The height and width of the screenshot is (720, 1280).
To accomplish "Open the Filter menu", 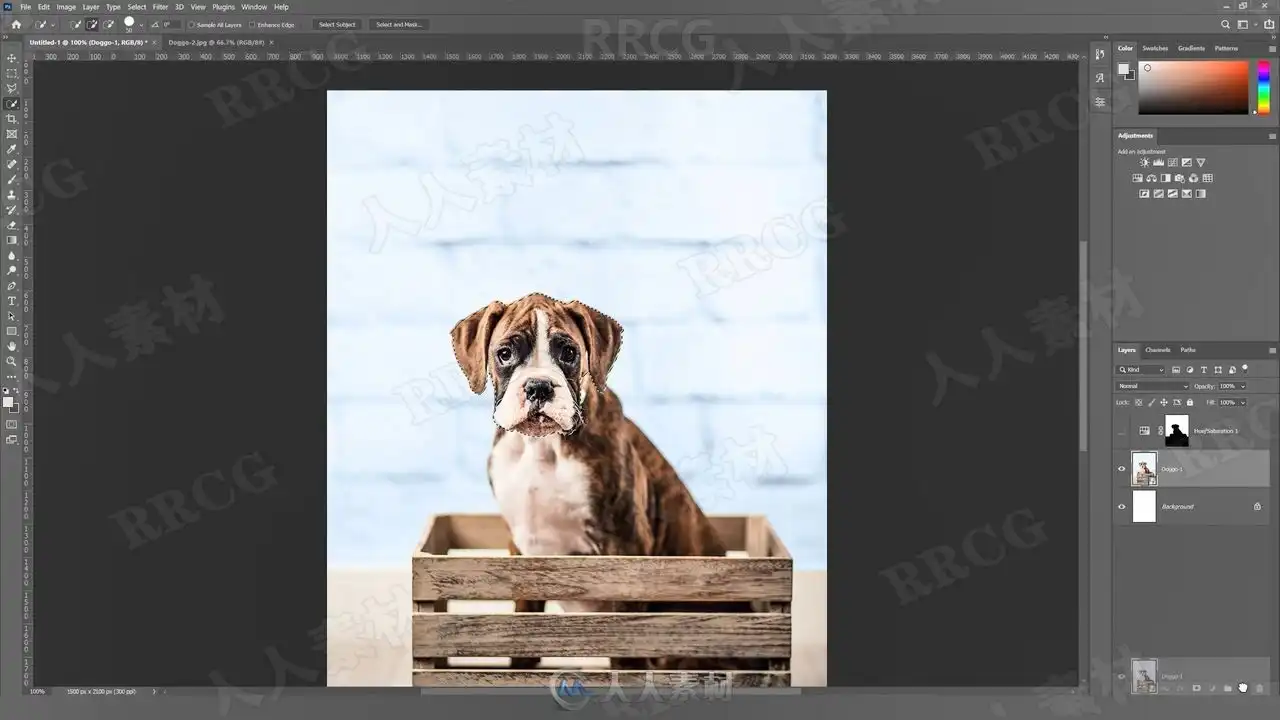I will pyautogui.click(x=160, y=7).
